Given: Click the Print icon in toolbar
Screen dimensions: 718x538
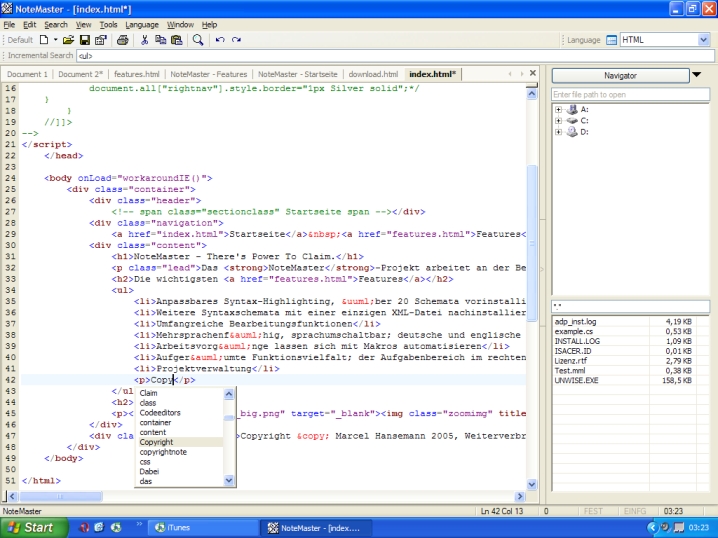Looking at the screenshot, I should 122,40.
